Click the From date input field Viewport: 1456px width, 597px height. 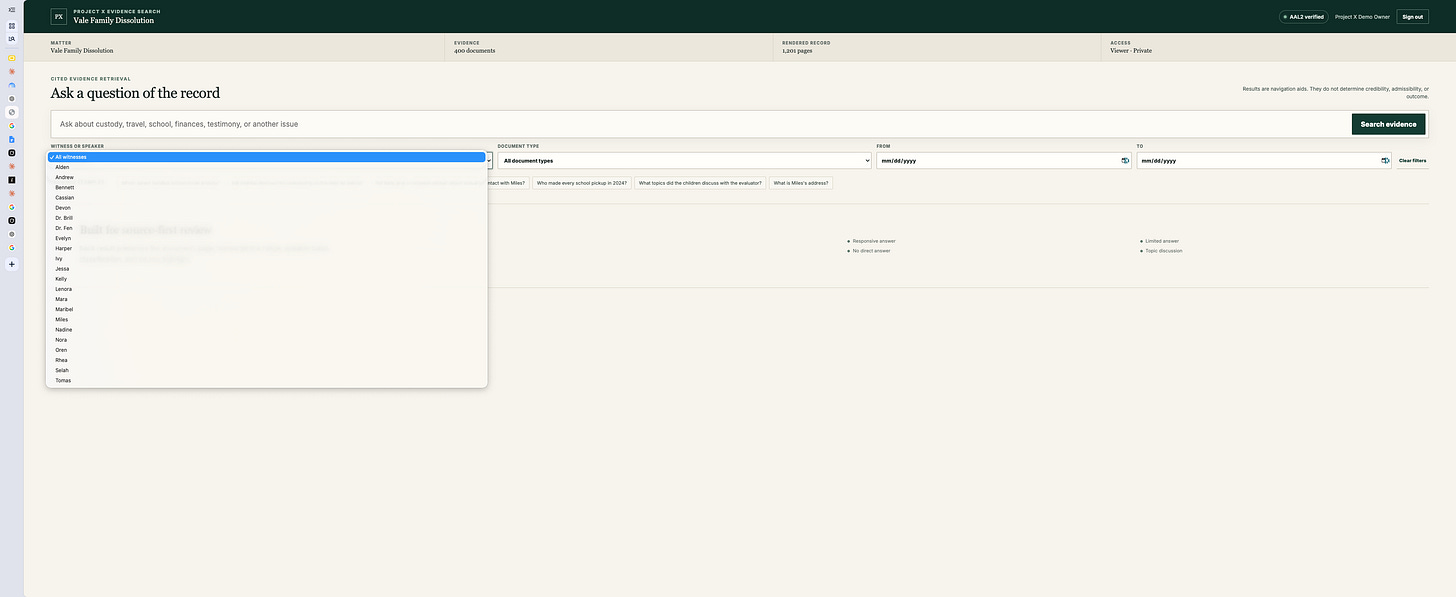click(1003, 160)
